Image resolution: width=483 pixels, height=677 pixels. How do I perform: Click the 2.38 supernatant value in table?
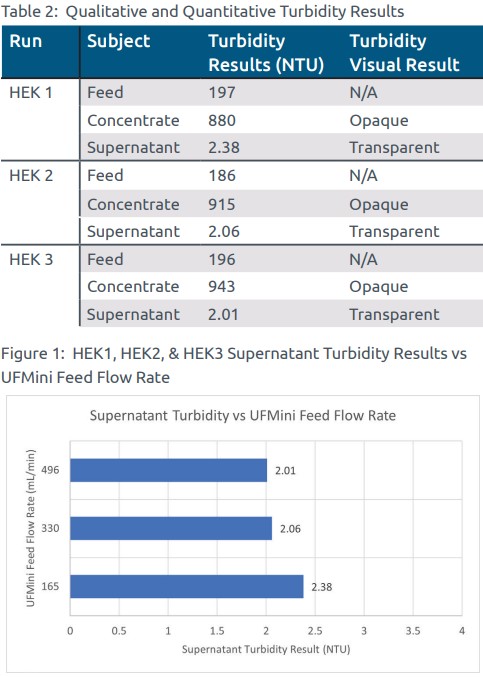(224, 148)
